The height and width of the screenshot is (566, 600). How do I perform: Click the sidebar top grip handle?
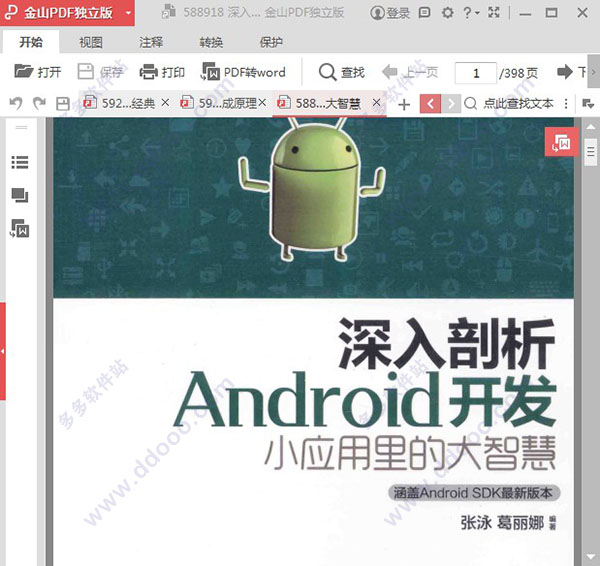coord(21,127)
